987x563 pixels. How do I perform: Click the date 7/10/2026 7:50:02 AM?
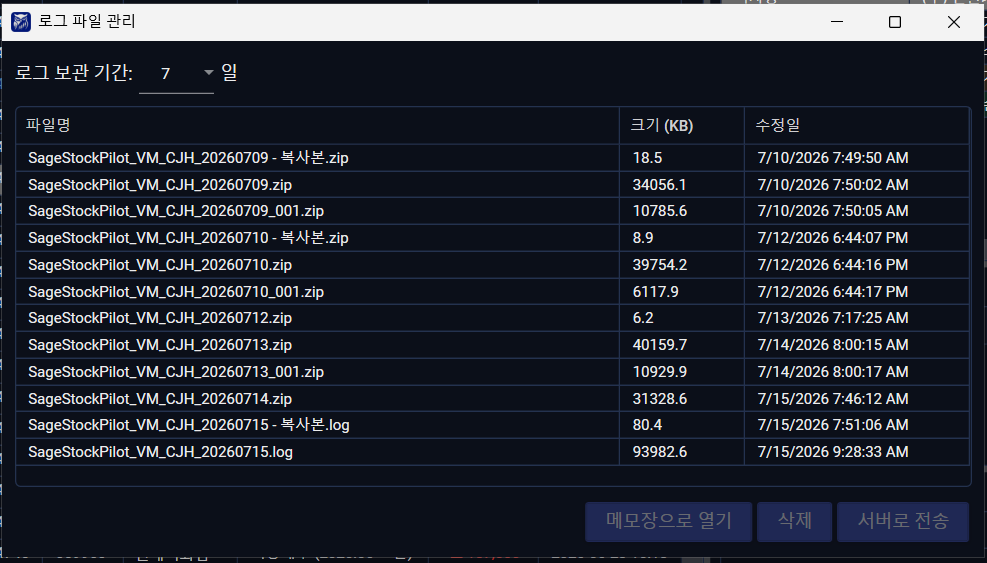[x=833, y=185]
